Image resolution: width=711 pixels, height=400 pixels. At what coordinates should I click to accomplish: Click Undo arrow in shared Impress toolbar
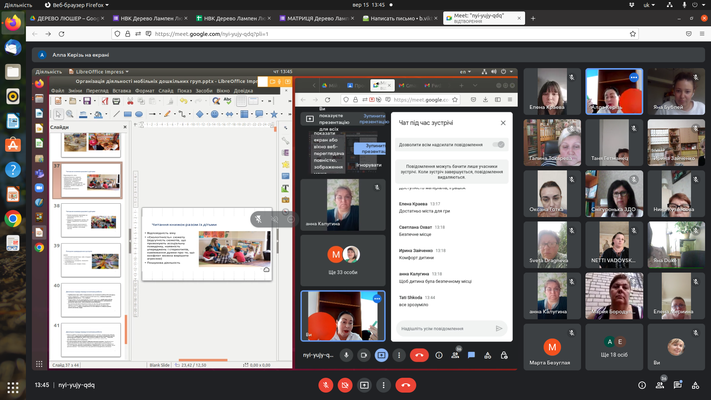[183, 101]
